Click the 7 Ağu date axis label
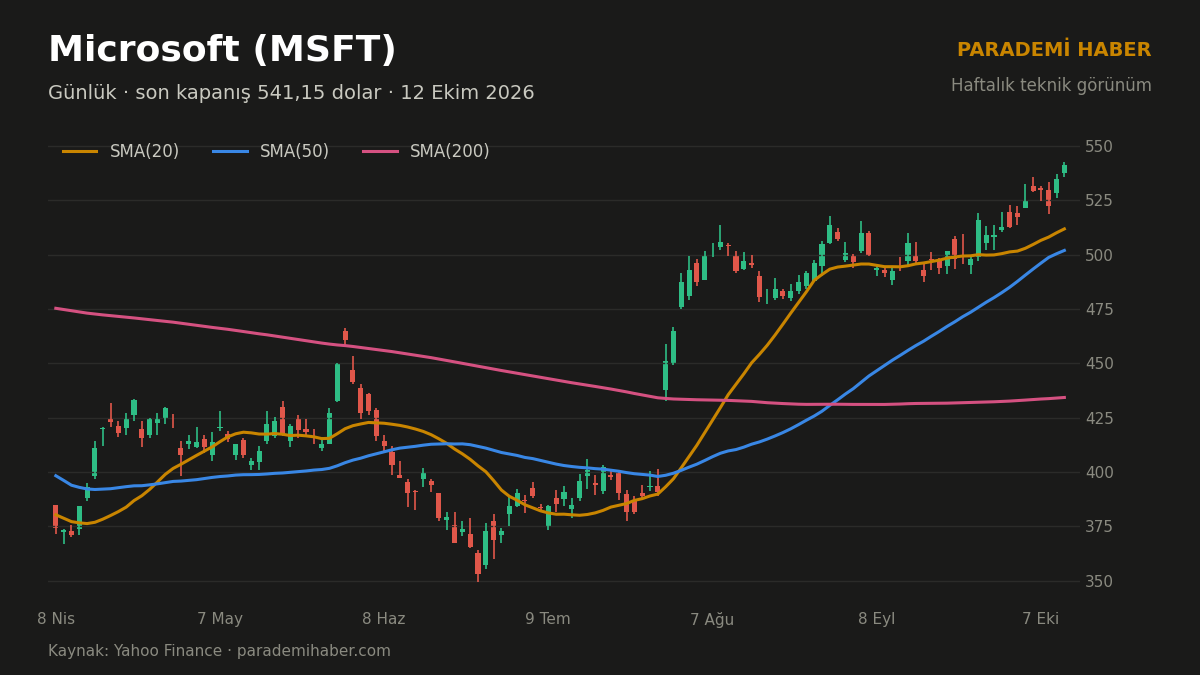This screenshot has height=675, width=1200. click(x=712, y=620)
